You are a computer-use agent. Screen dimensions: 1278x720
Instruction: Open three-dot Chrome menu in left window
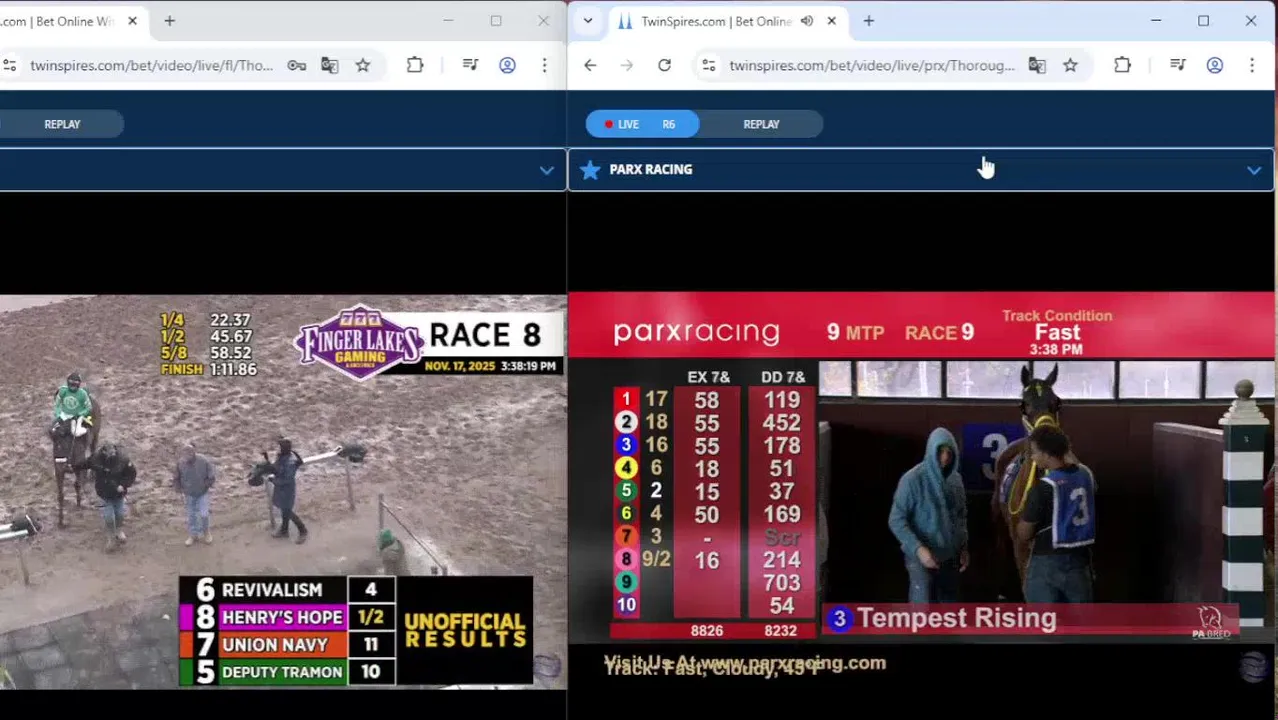544,65
